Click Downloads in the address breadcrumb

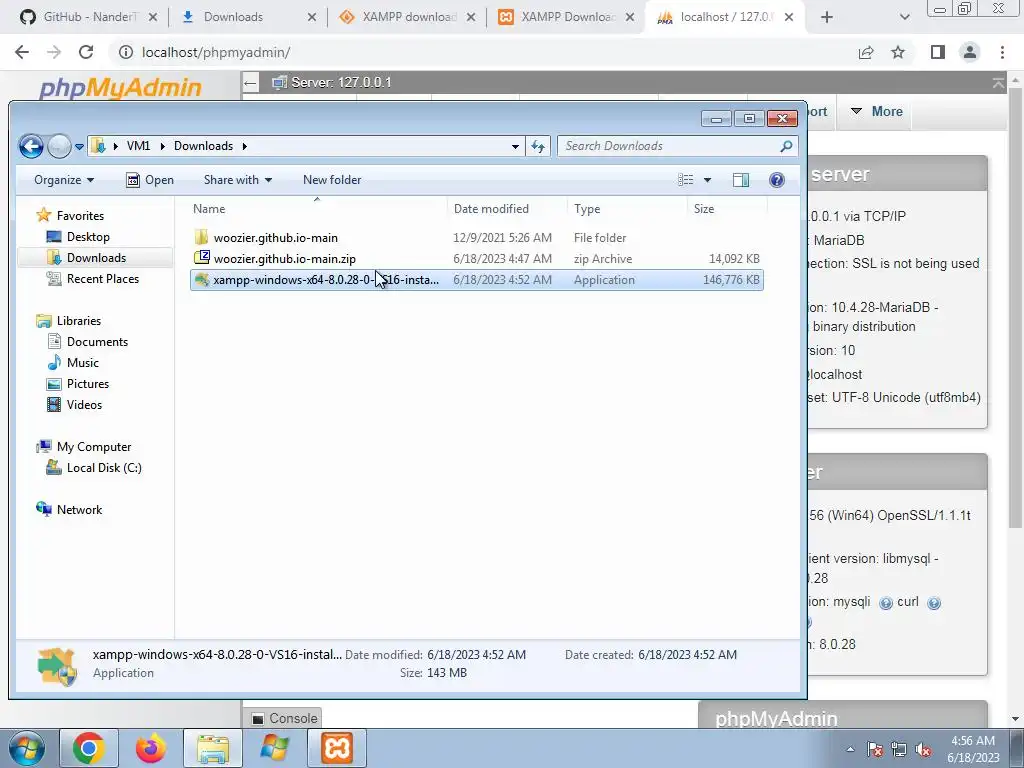coord(203,146)
